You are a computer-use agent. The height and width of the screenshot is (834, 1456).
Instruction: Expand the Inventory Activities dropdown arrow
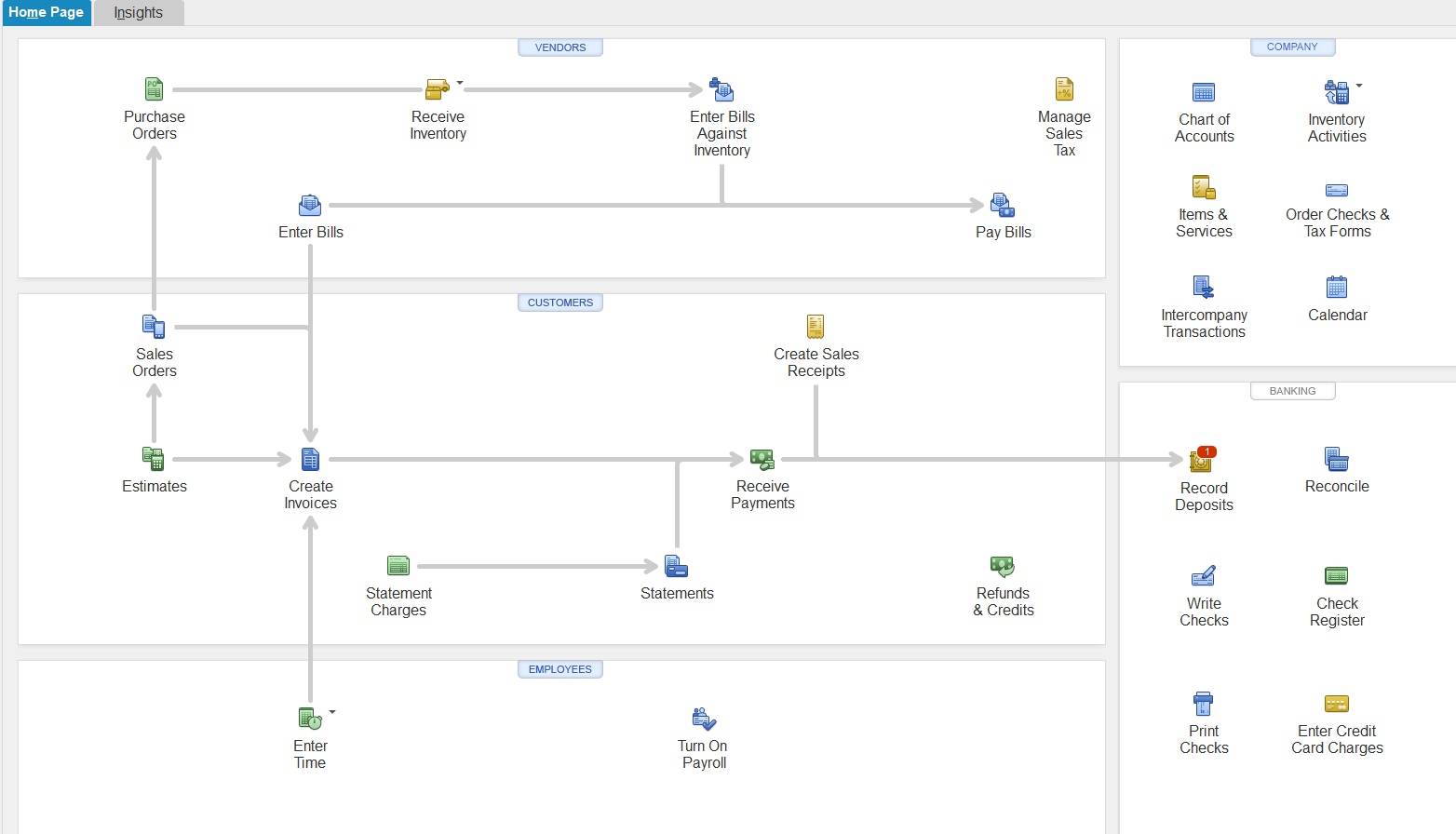pos(1359,86)
